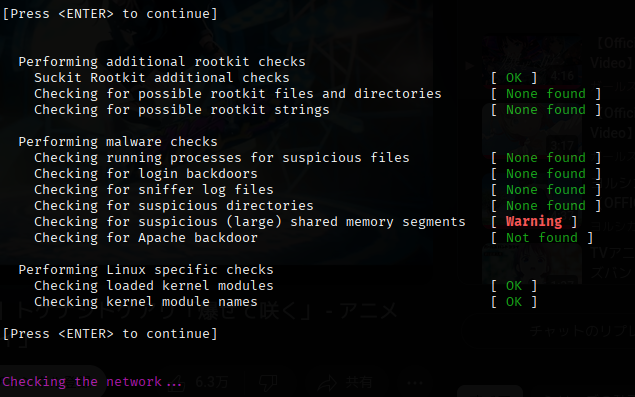This screenshot has width=635, height=397.
Task: Click the 6.3万 like count in background page
Action: tap(211, 382)
